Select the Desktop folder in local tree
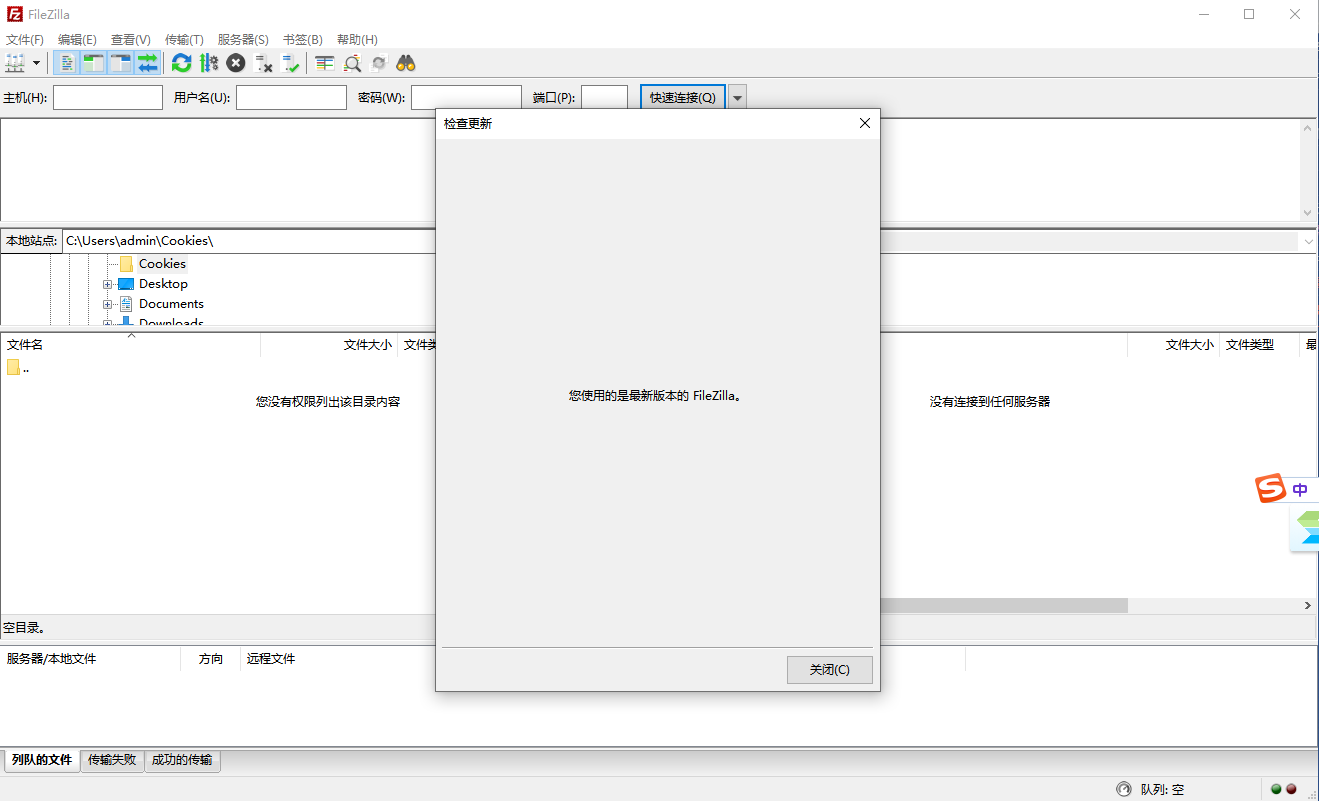 tap(163, 284)
